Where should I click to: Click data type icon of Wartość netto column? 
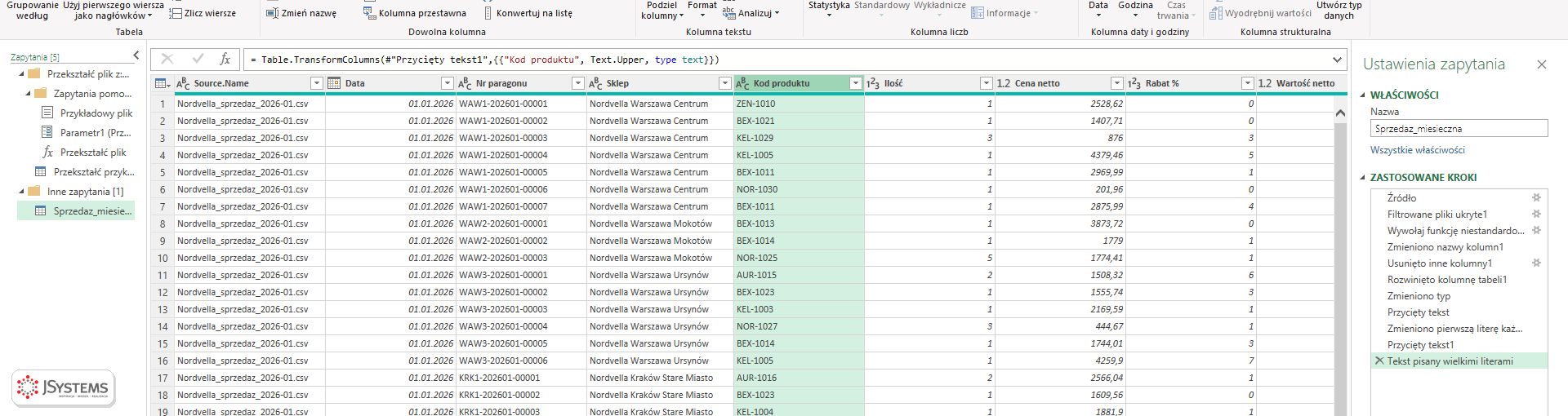pyautogui.click(x=1265, y=83)
